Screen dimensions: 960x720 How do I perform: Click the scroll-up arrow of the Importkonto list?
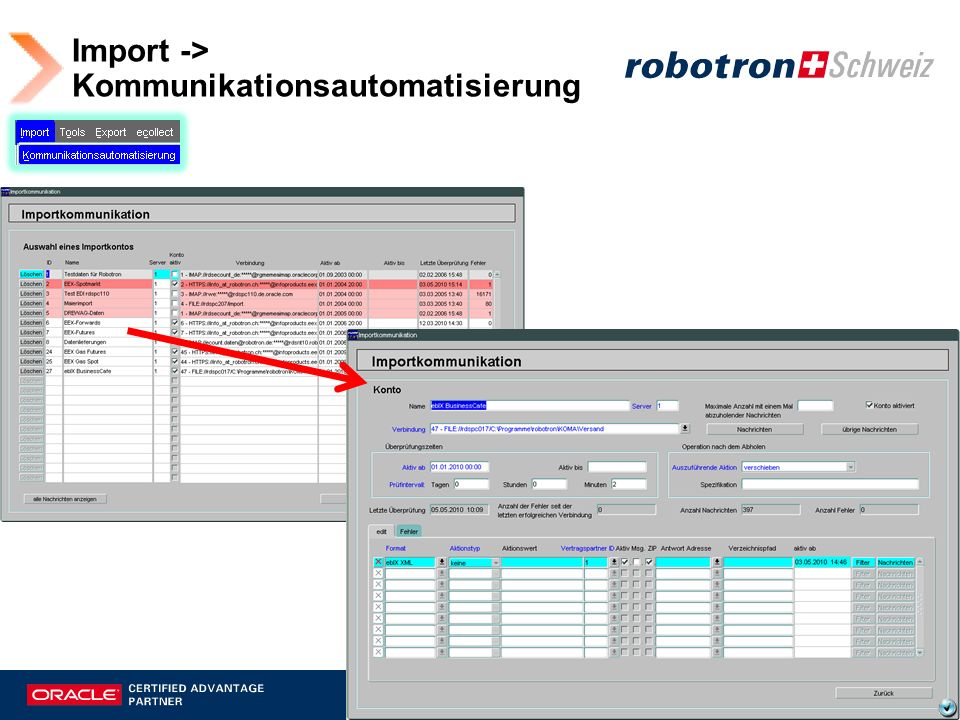[497, 274]
